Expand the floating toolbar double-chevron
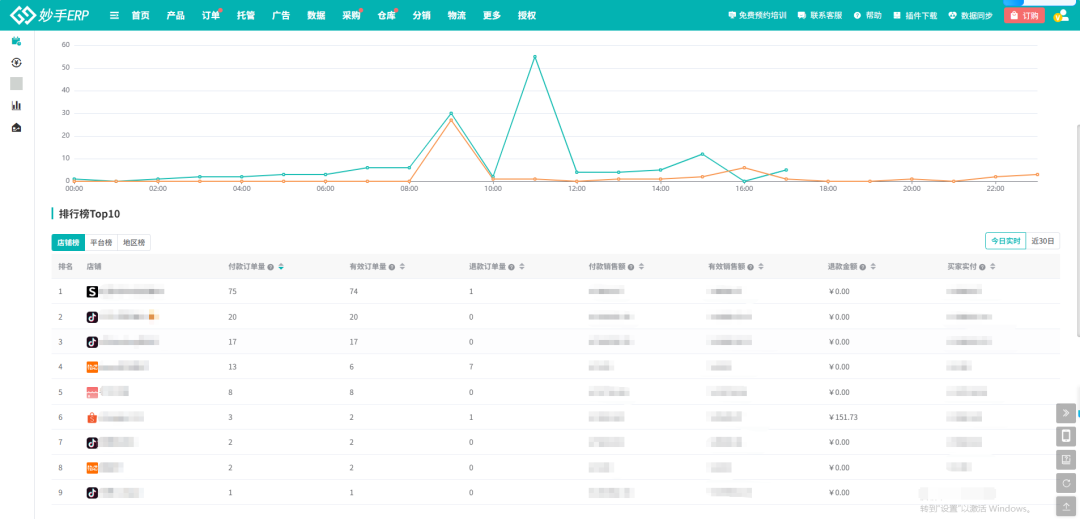The image size is (1080, 519). 1066,412
